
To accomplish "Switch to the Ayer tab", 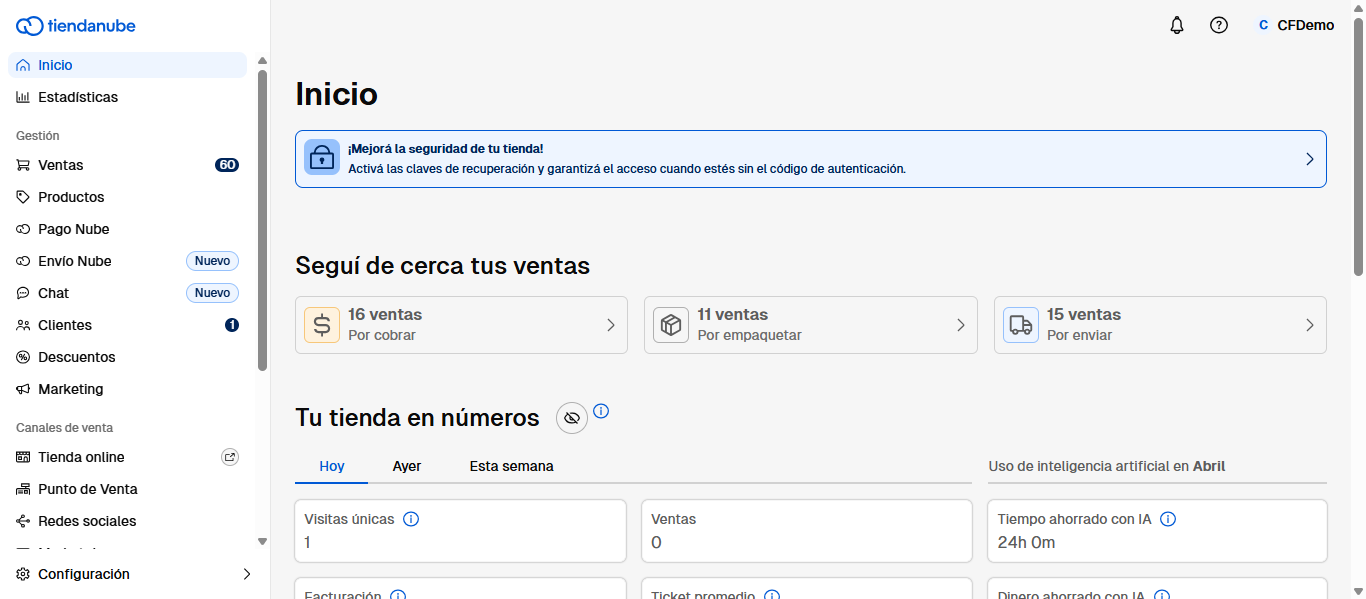I will (407, 466).
